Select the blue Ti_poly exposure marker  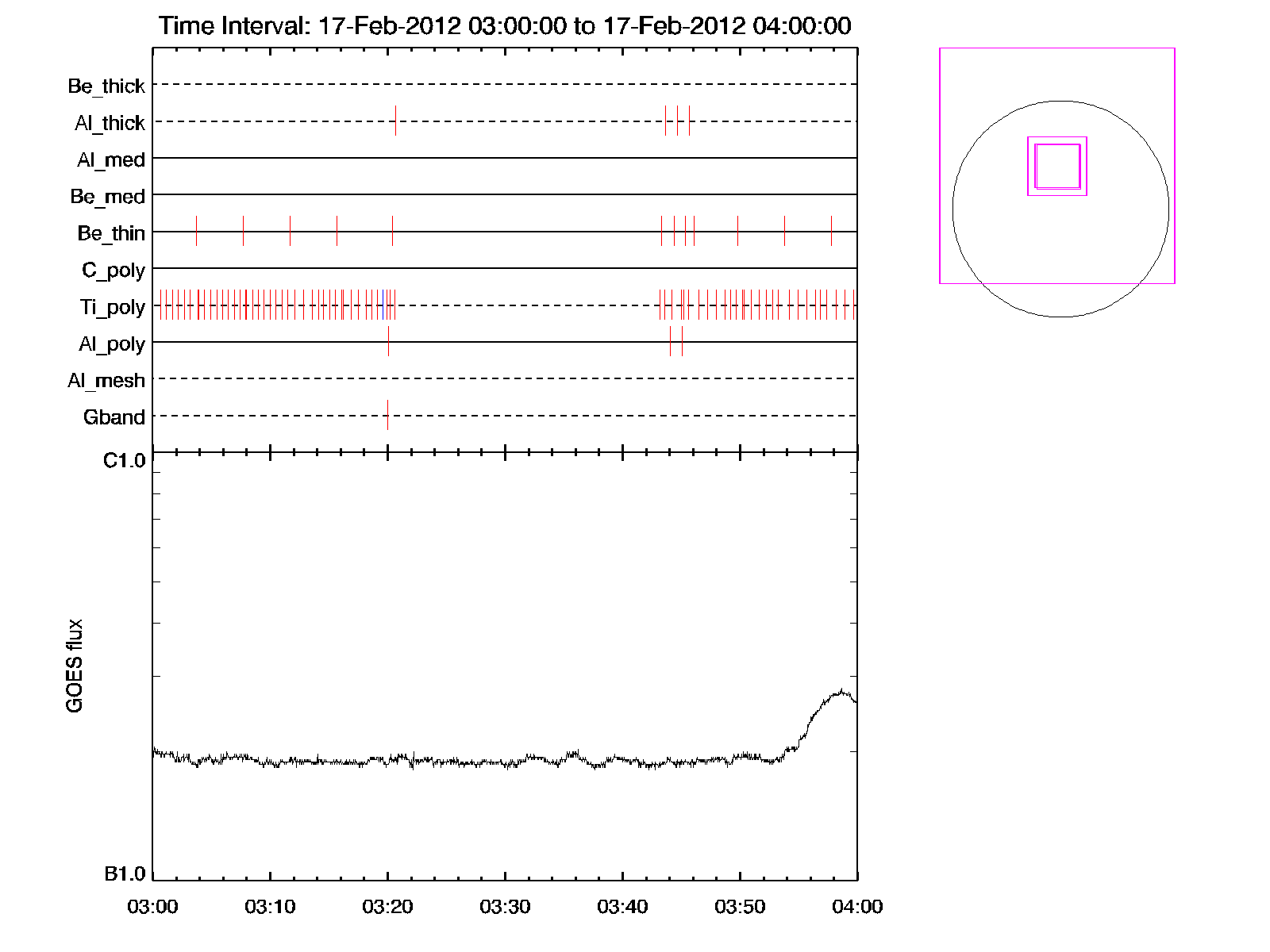383,305
